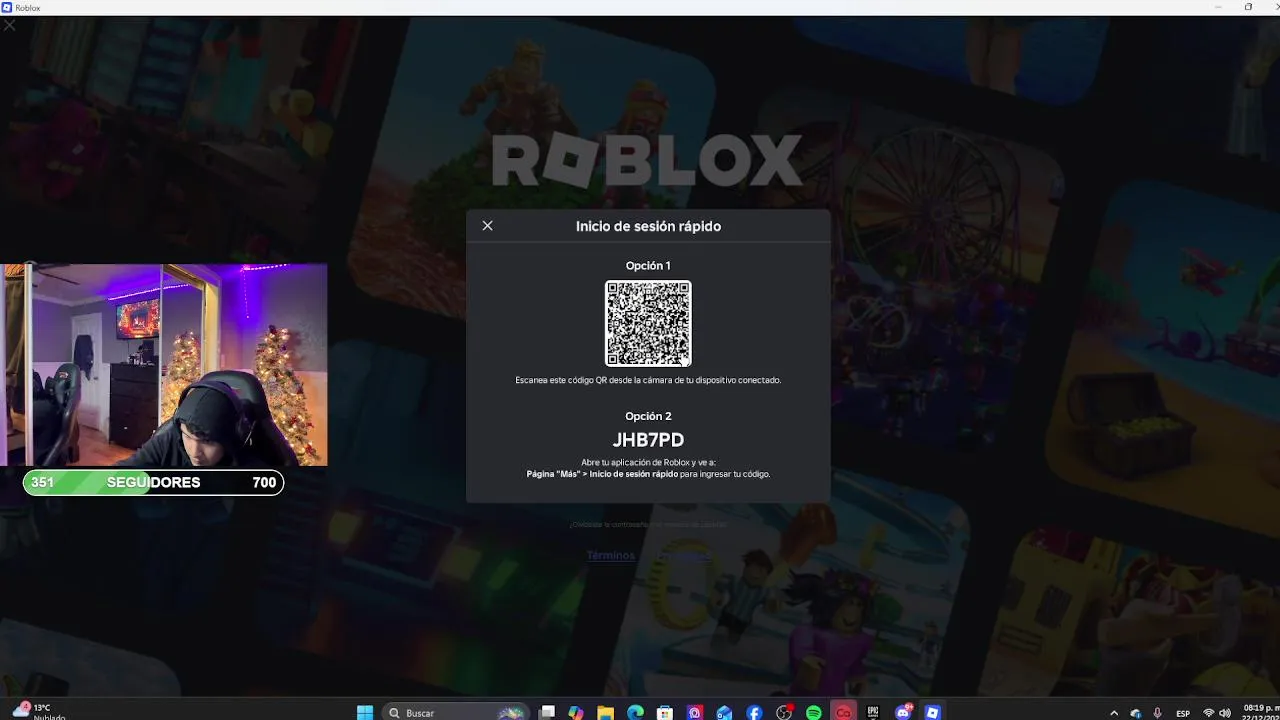Open Copilot from taskbar

(x=575, y=712)
